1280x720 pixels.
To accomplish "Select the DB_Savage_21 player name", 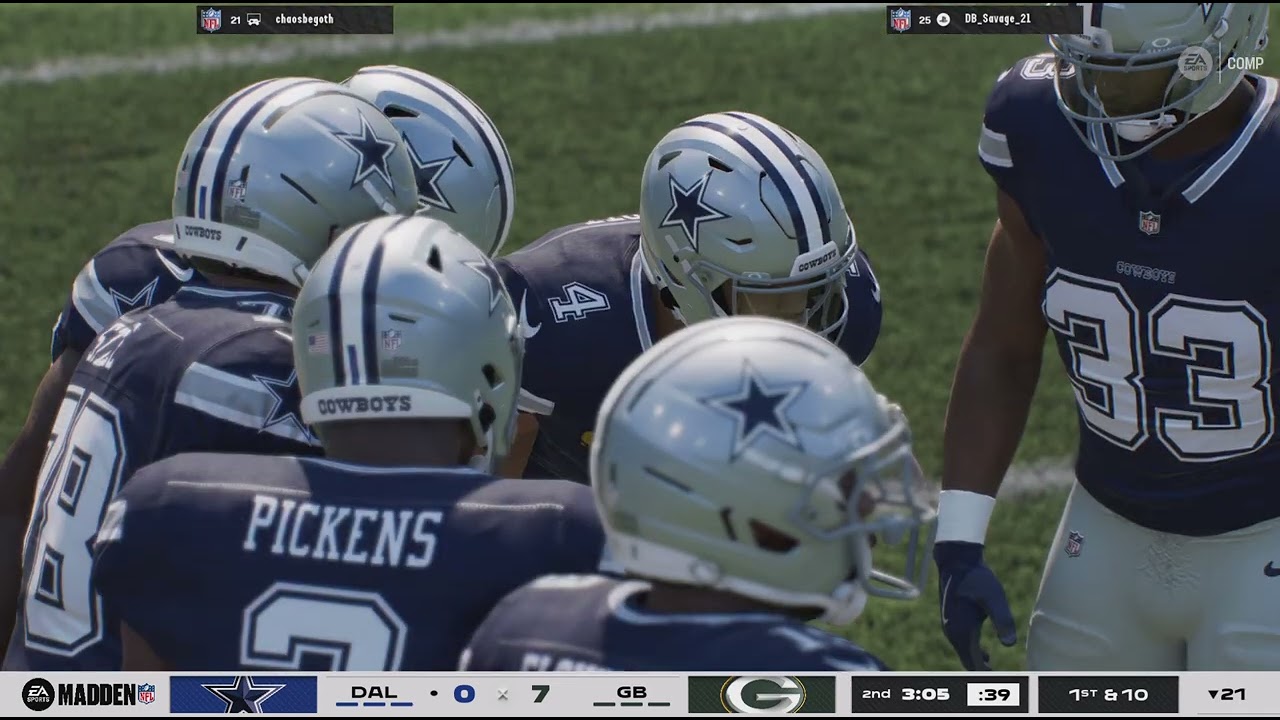I will click(997, 19).
